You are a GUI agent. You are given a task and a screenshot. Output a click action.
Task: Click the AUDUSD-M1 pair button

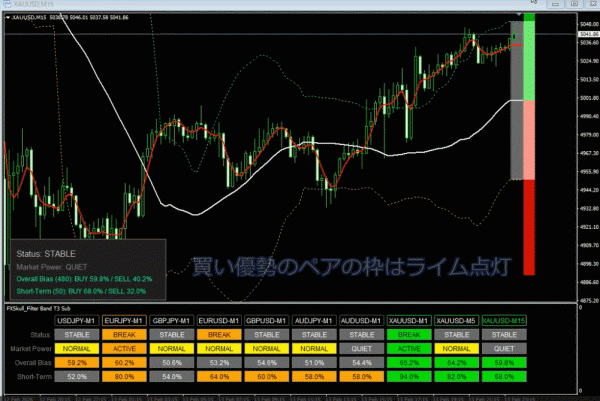coord(361,319)
